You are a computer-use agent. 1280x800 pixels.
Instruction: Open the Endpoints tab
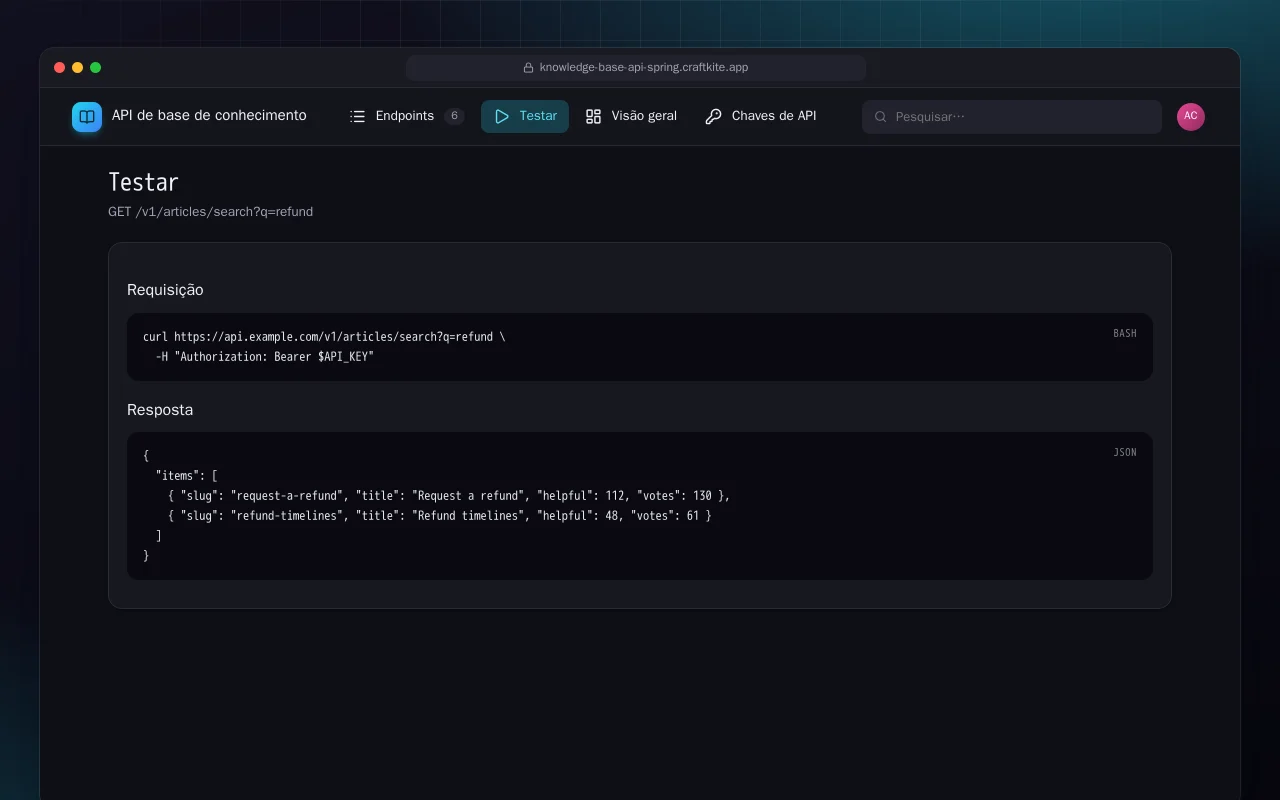[x=407, y=116]
